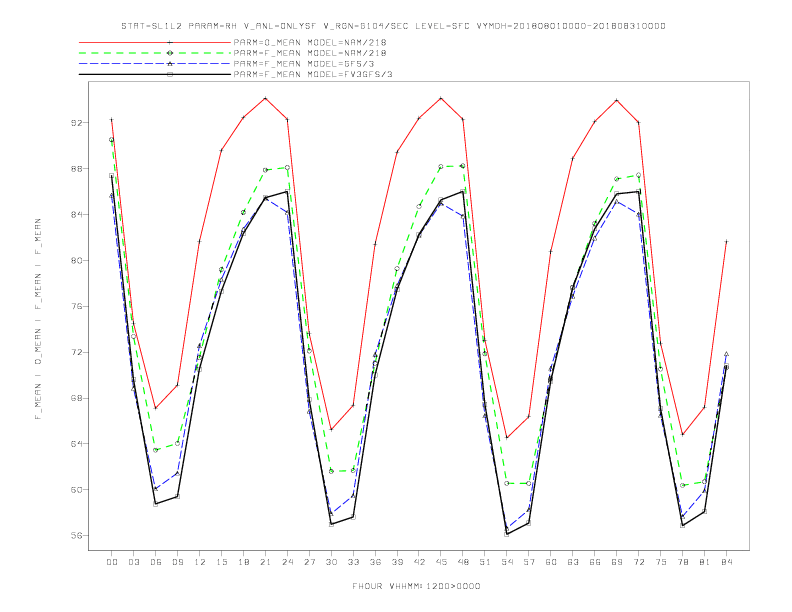The image size is (792, 612).
Task: Click the 84 tick on the y-axis
Action: [75, 215]
